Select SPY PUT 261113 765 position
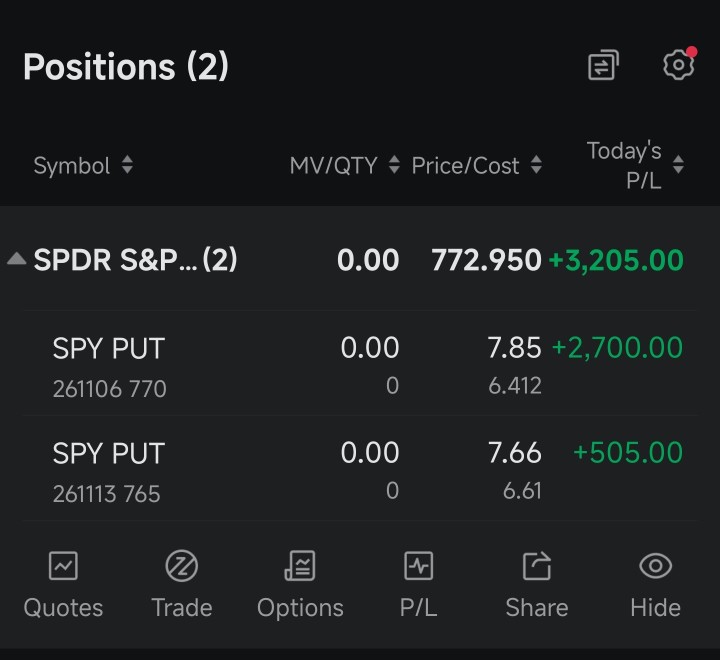The image size is (720, 660). 360,468
